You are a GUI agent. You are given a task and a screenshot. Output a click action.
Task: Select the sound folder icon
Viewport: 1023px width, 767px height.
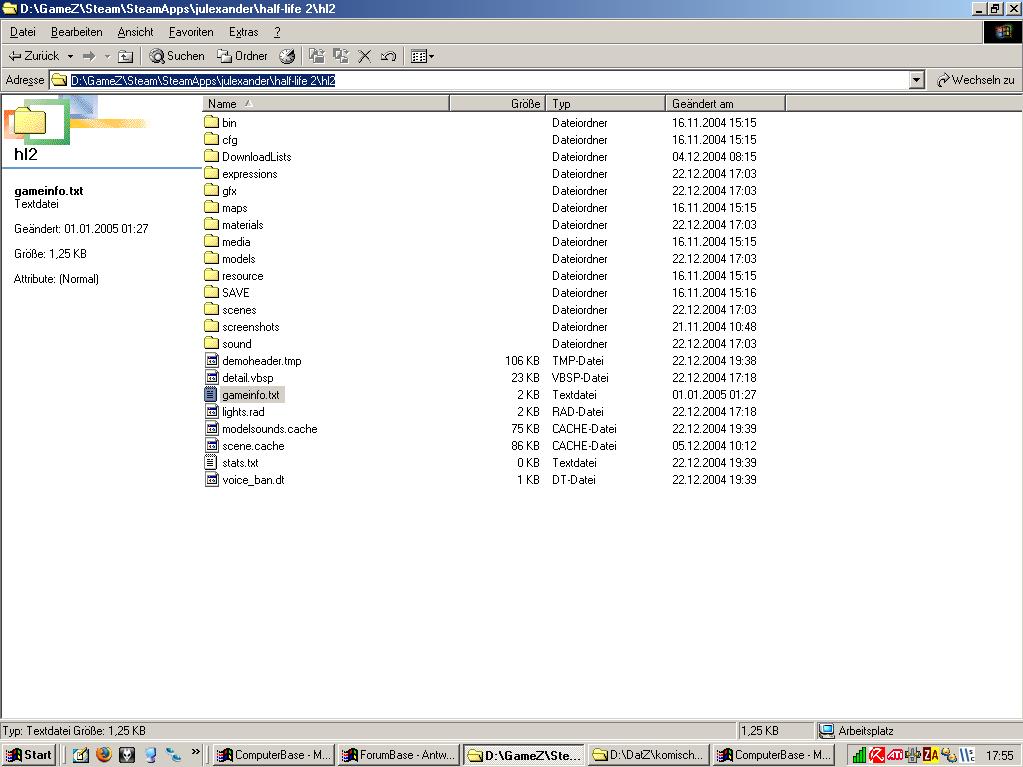[x=211, y=342]
